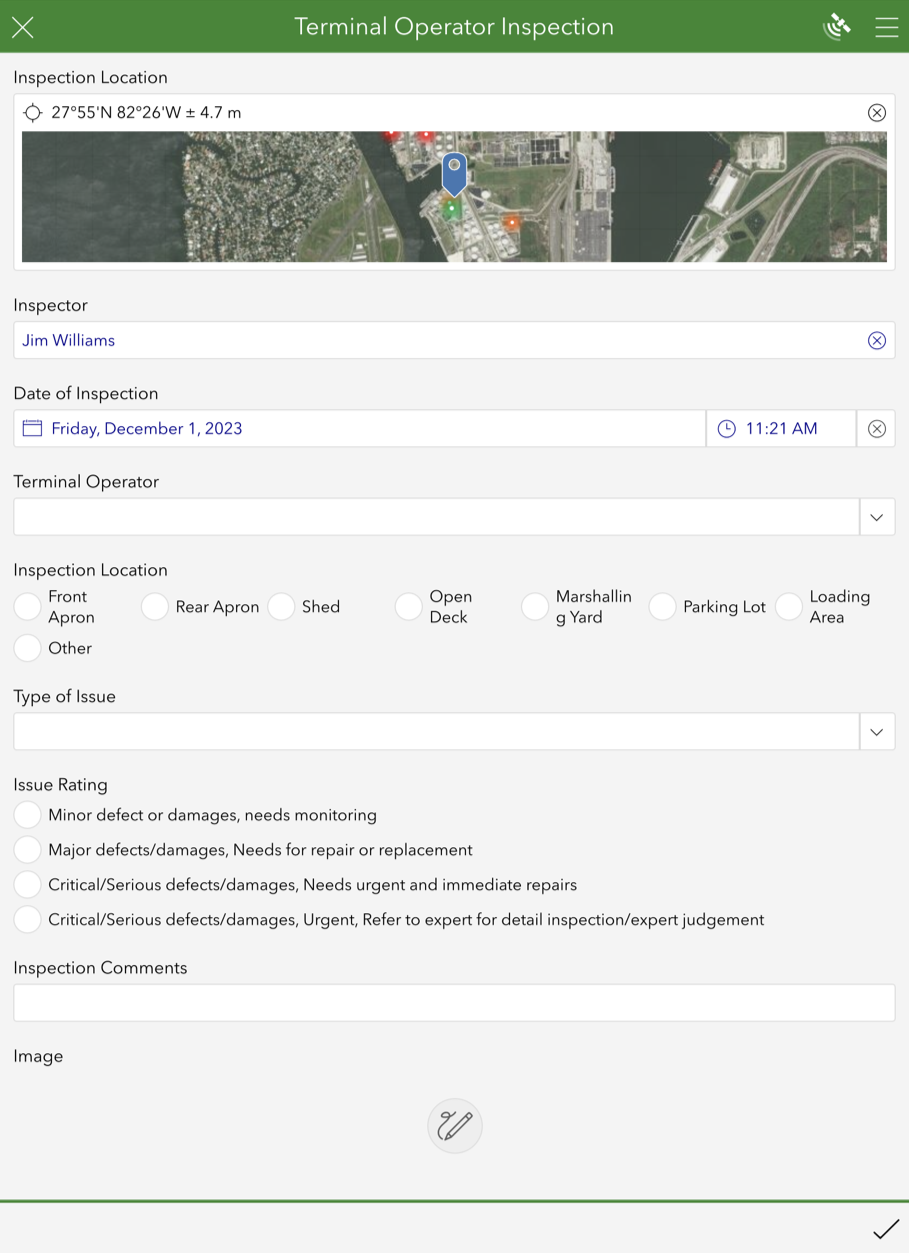Viewport: 909px width, 1253px height.
Task: Click the GPS satellite status icon
Action: coord(836,27)
